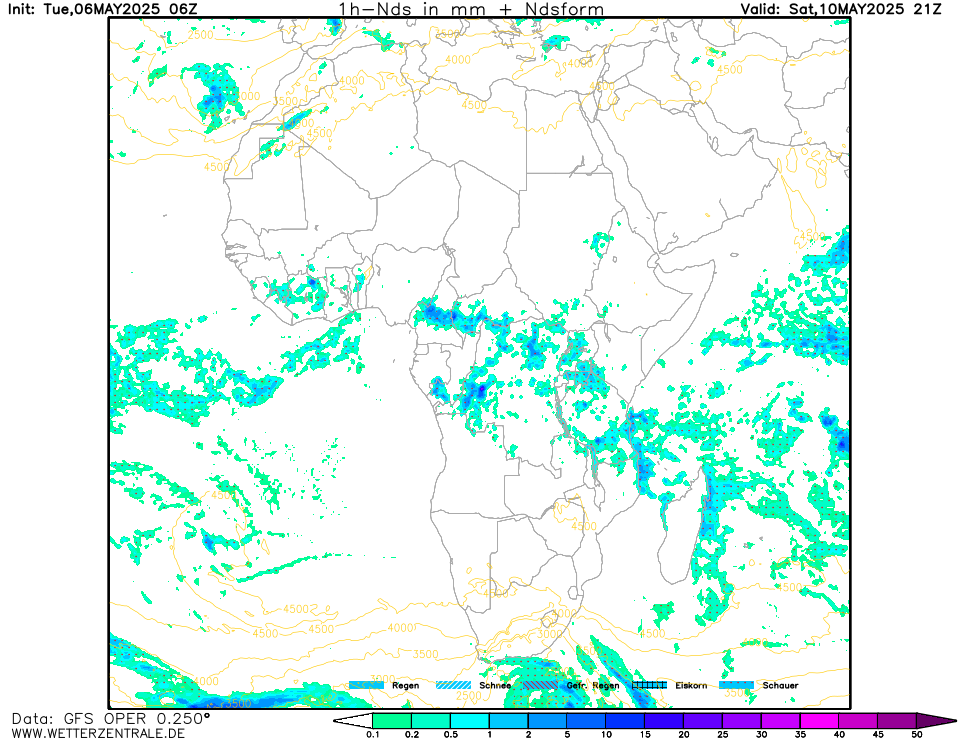This screenshot has height=741, width=959.
Task: Pick the colorbar segment between 40 and 45
Action: point(858,721)
